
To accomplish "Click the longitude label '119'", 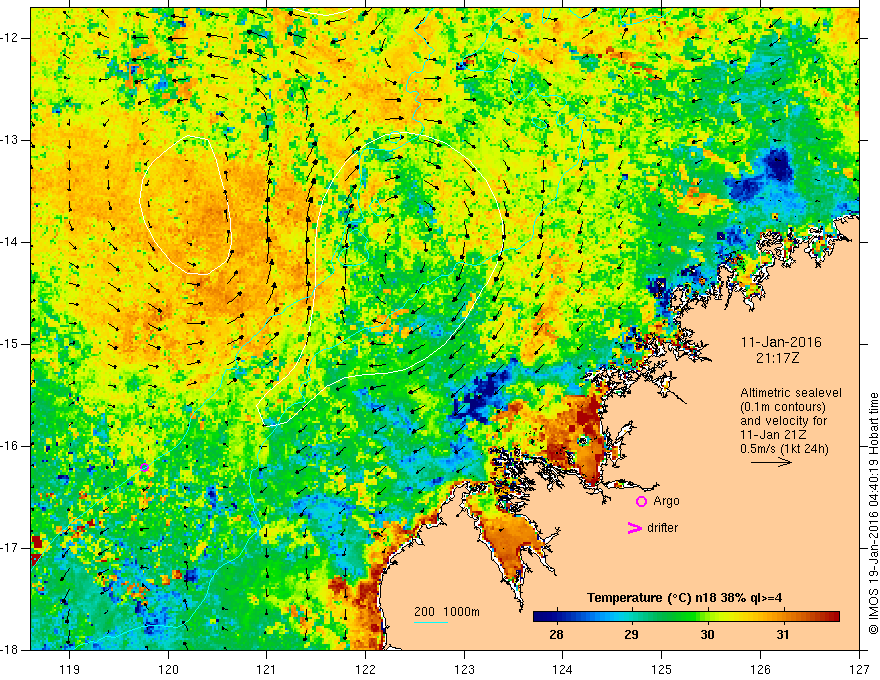I will 70,669.
